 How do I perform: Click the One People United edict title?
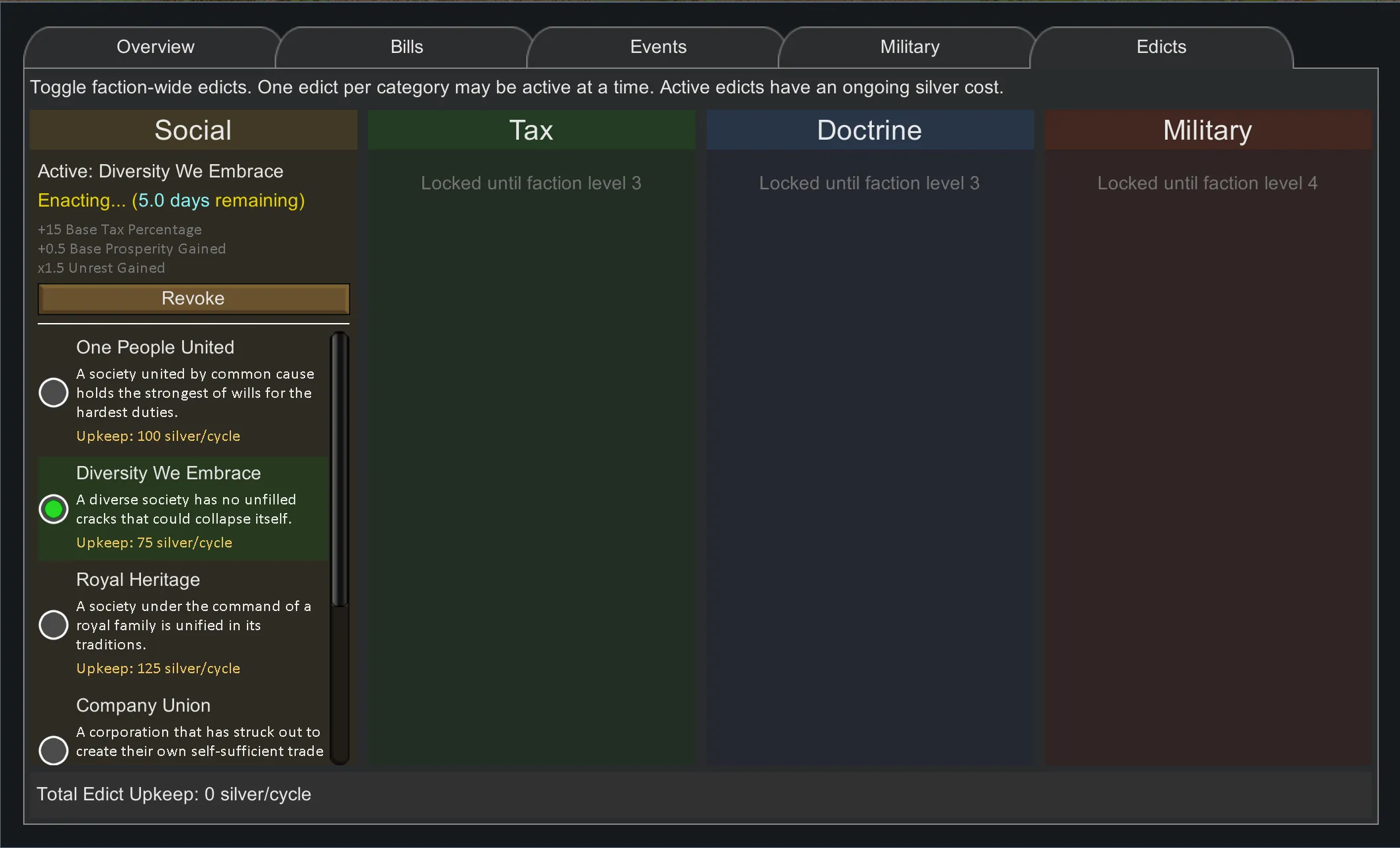tap(155, 348)
